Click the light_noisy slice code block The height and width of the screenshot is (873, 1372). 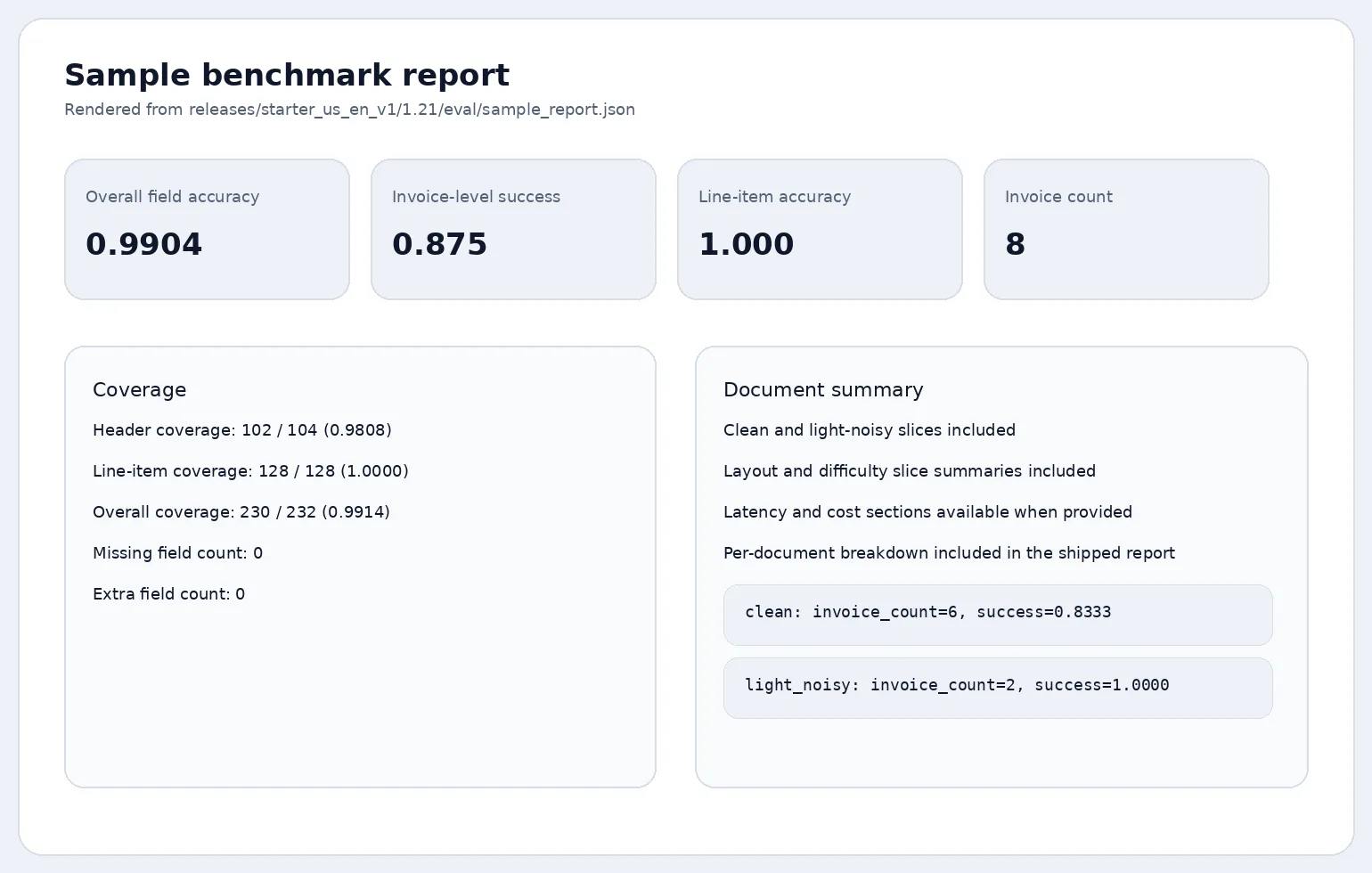point(998,687)
